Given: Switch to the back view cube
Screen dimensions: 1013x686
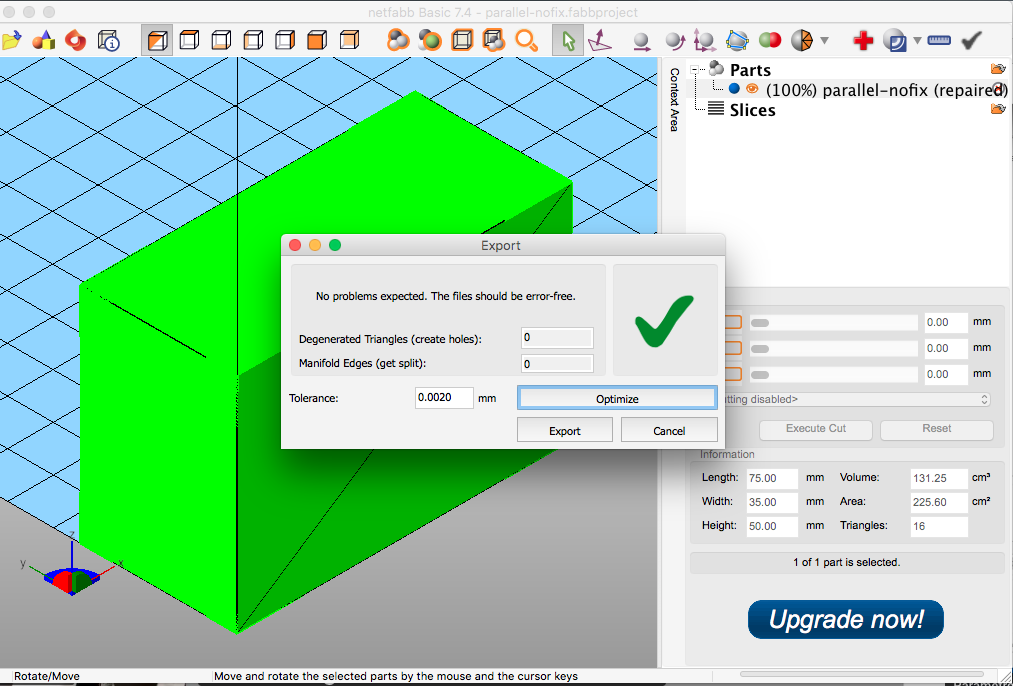Looking at the screenshot, I should [349, 41].
